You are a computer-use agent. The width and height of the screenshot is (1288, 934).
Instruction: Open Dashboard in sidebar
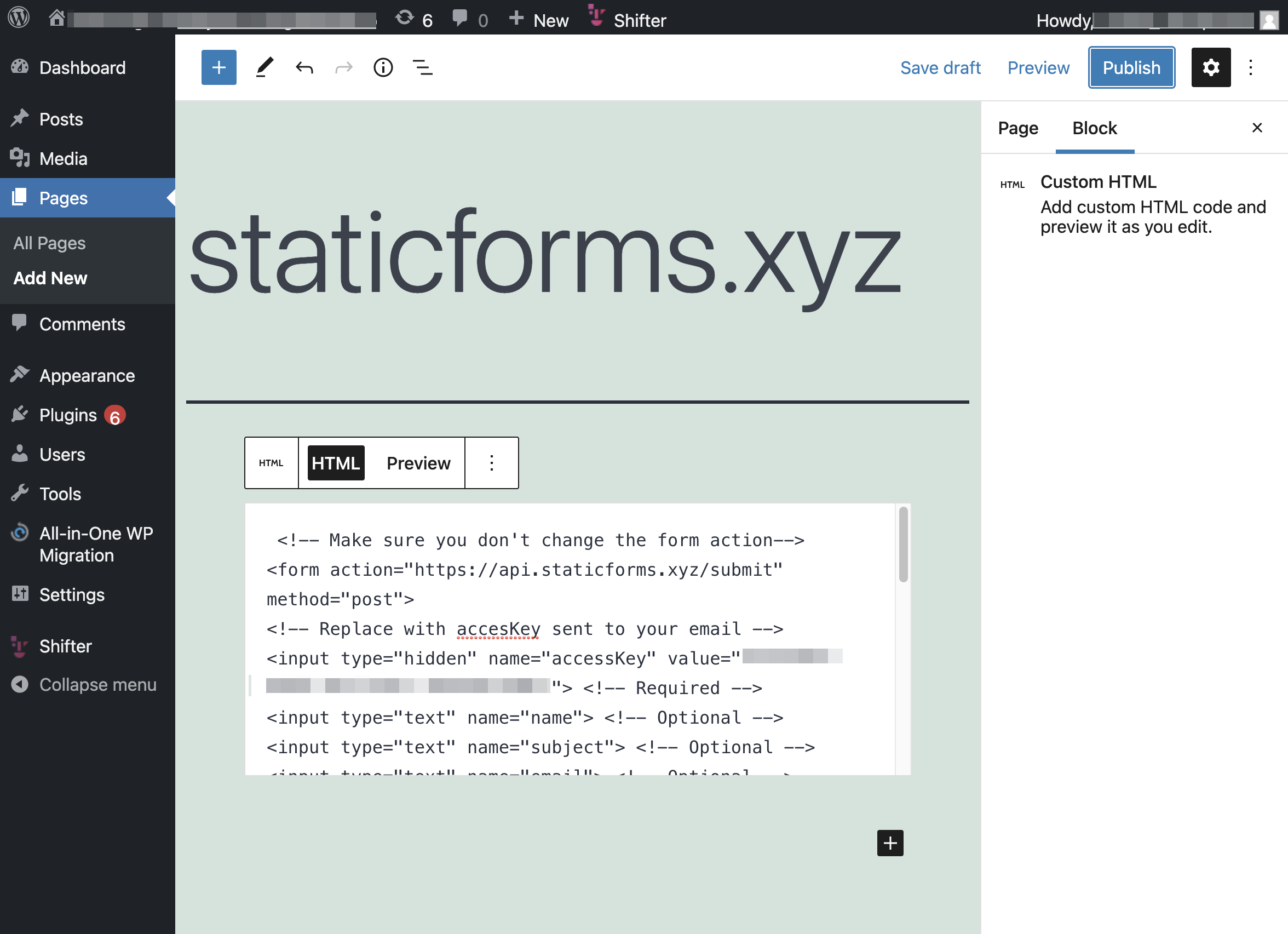(x=88, y=67)
